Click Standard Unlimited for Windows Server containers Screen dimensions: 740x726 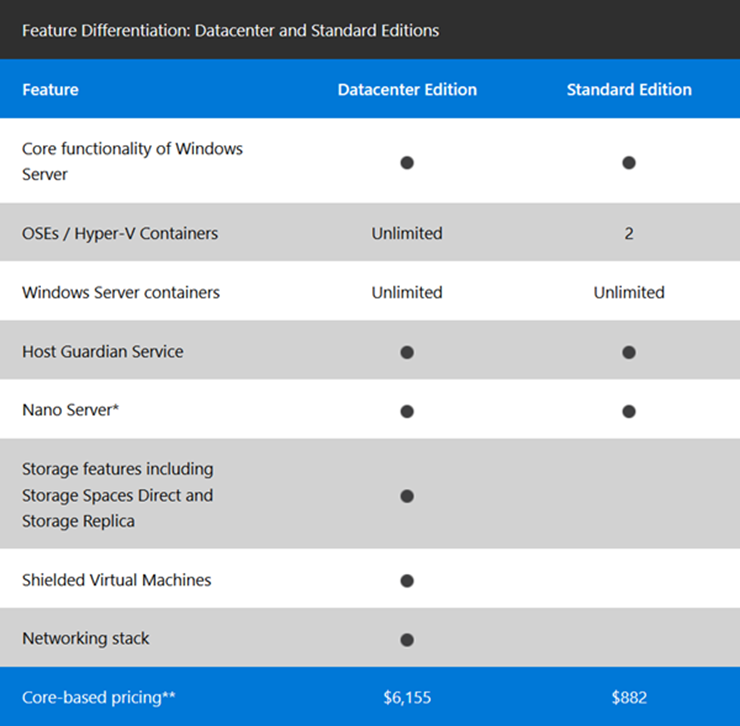tap(629, 292)
